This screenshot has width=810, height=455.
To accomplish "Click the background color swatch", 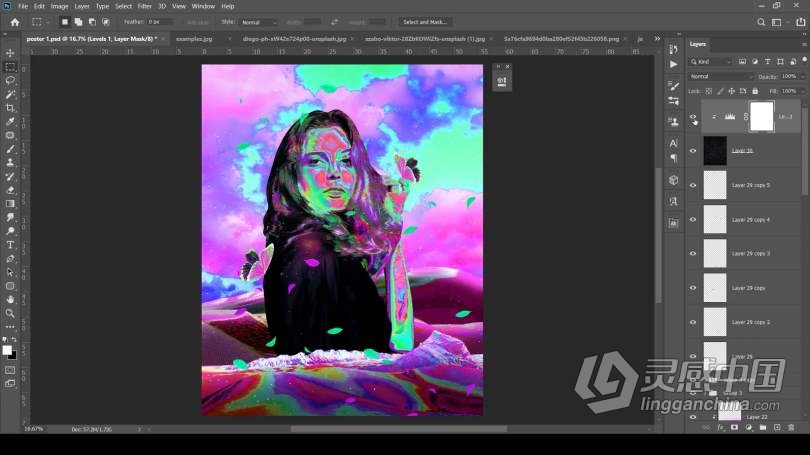I will [13, 356].
